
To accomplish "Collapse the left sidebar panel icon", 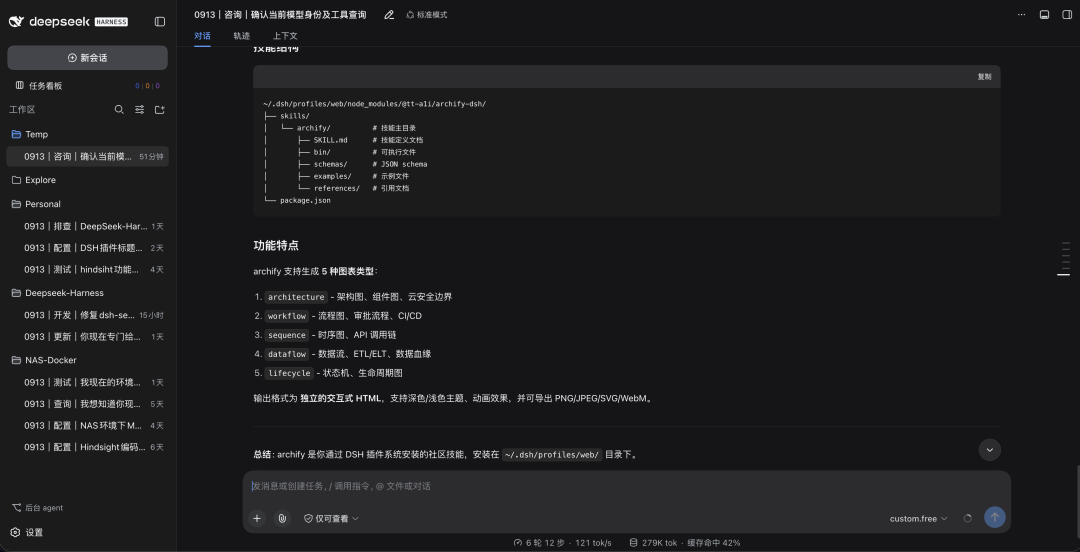I will [x=160, y=21].
